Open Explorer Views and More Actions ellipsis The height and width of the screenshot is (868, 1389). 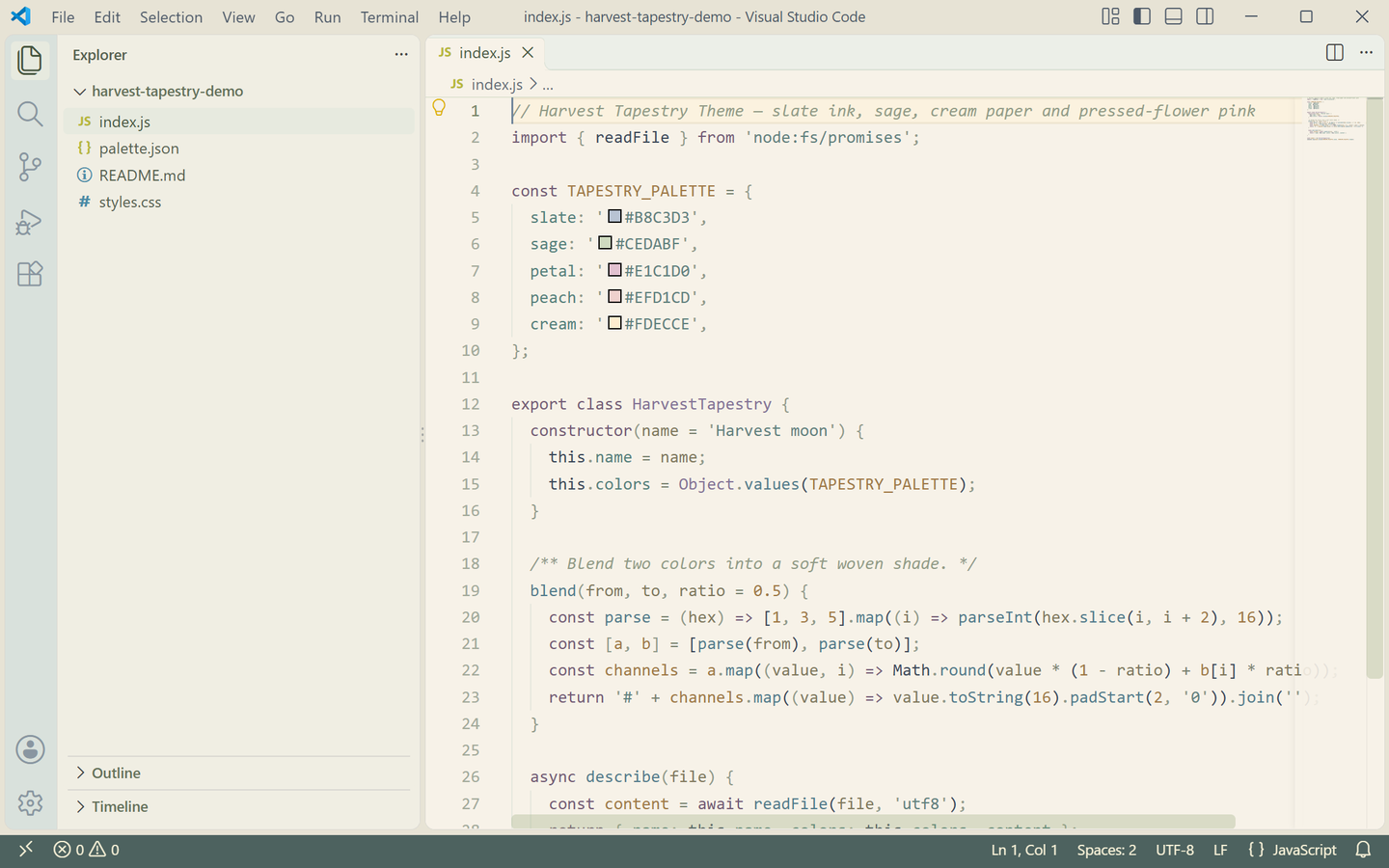401,55
